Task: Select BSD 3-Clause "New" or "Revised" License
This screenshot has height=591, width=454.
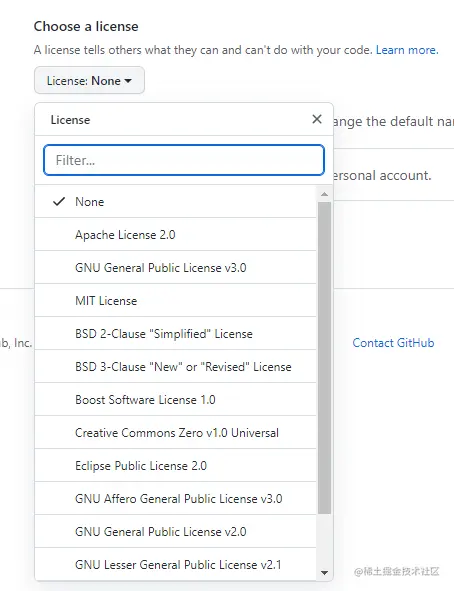Action: (x=176, y=366)
